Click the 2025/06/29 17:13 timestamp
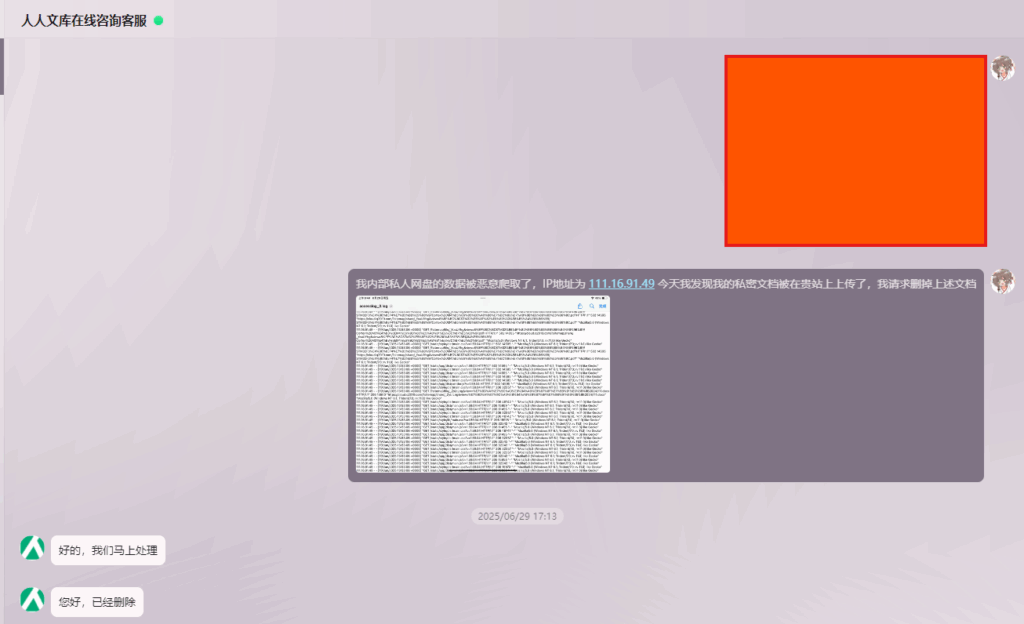This screenshot has width=1024, height=624. pos(517,516)
